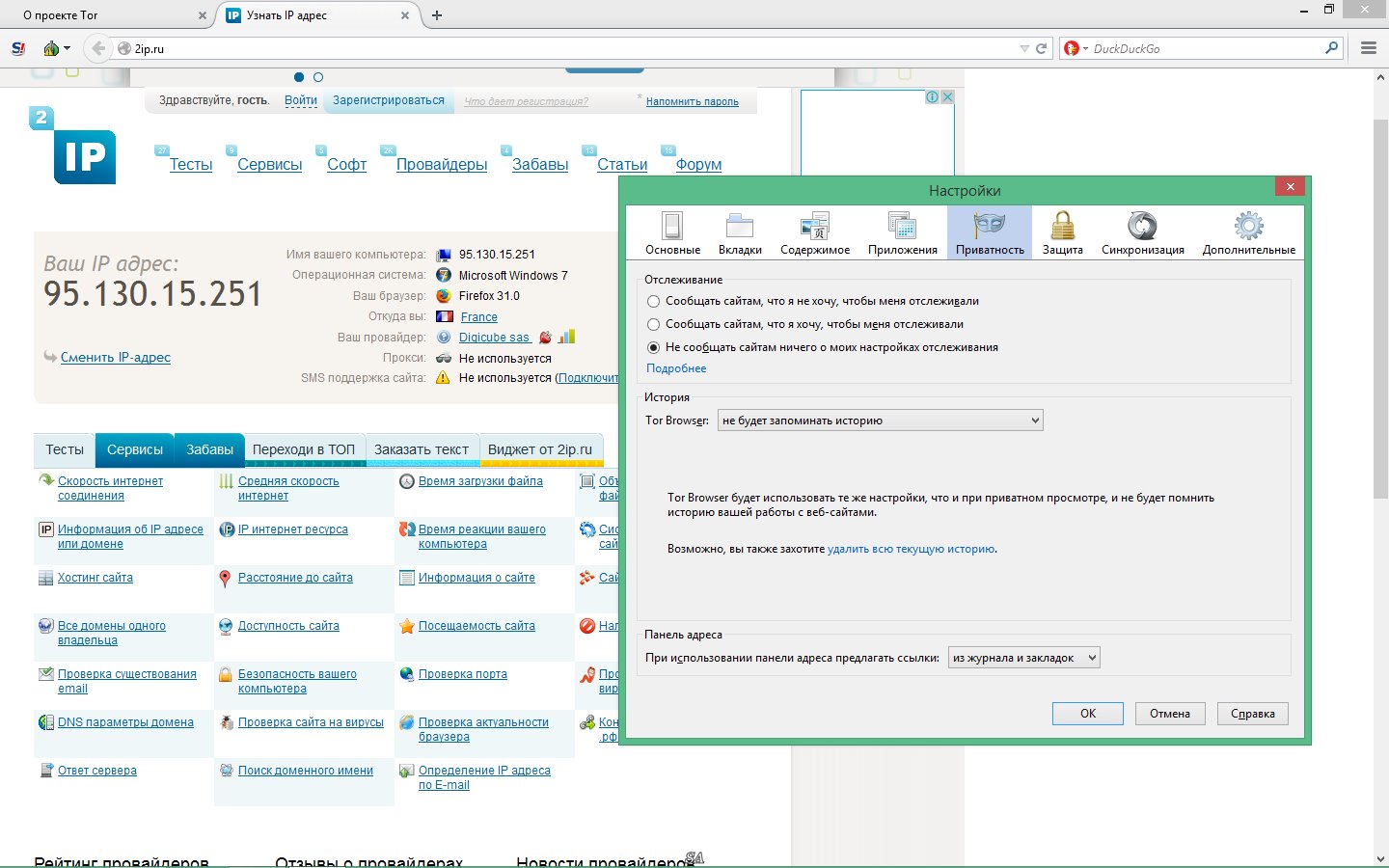
Task: Click 'Сменить IP-адрес' link
Action: [x=116, y=357]
